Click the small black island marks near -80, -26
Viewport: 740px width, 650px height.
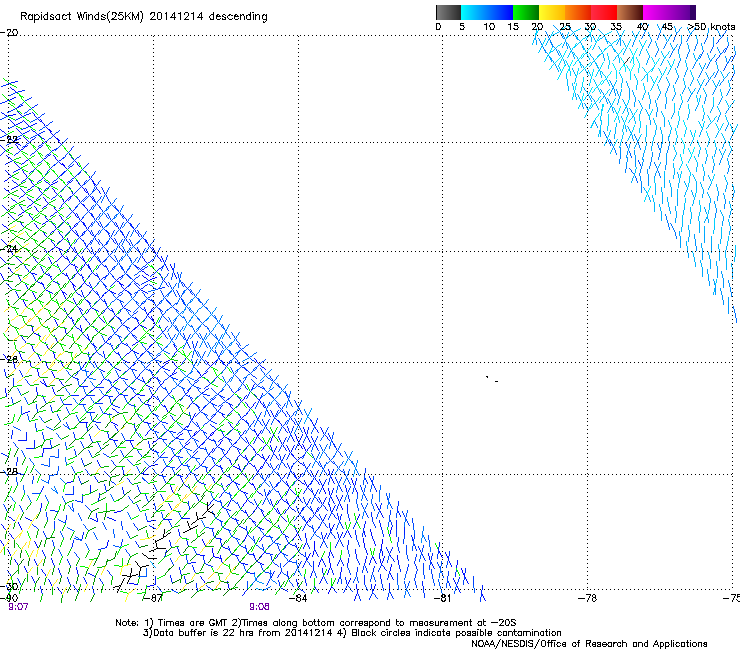pyautogui.click(x=492, y=379)
